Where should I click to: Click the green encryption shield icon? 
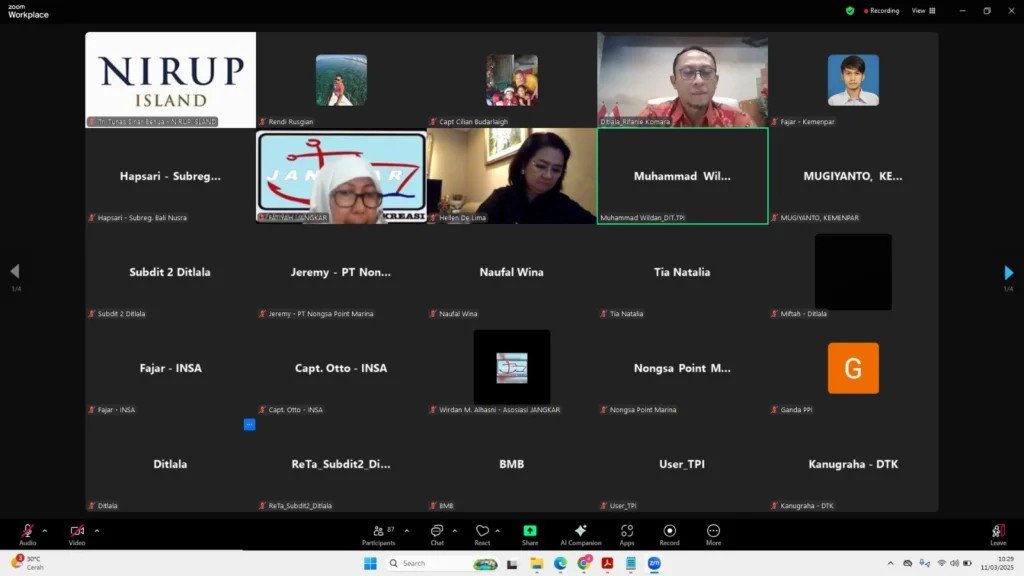[x=850, y=11]
